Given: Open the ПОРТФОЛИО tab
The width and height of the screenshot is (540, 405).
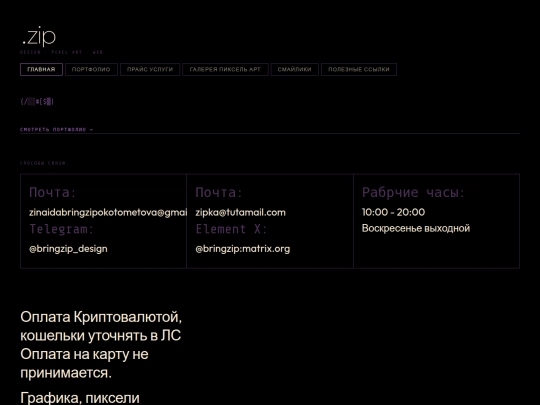Looking at the screenshot, I should pyautogui.click(x=91, y=69).
